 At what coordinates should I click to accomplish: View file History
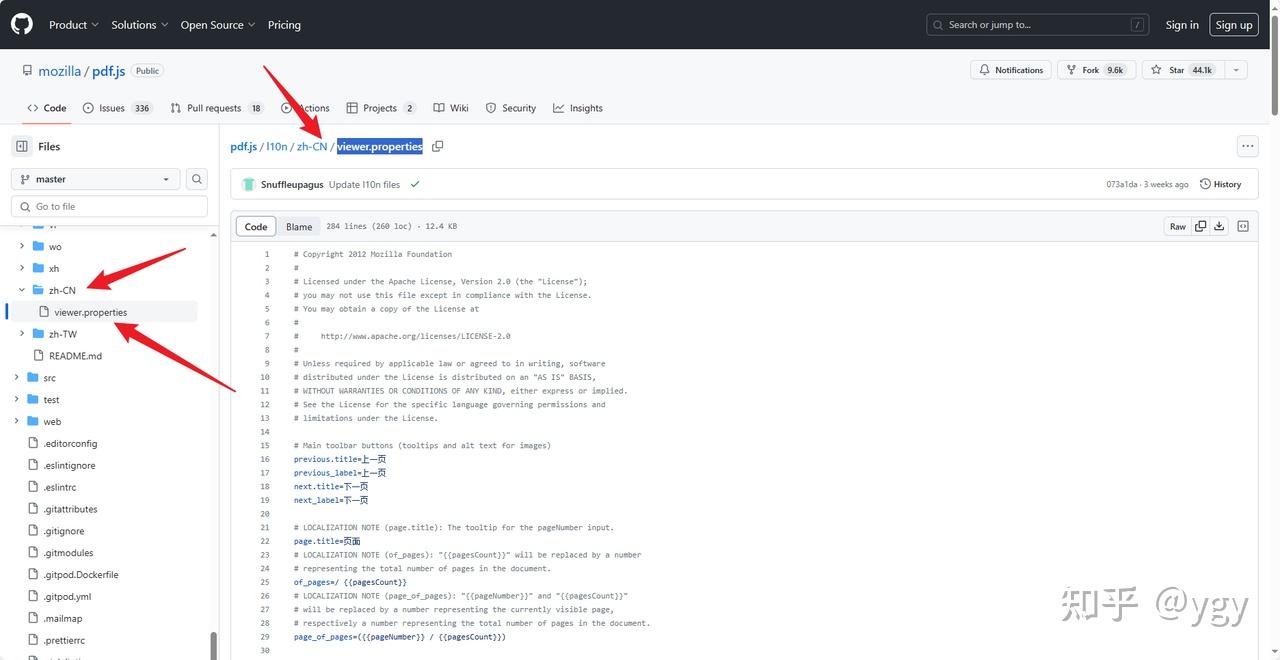tap(1221, 183)
